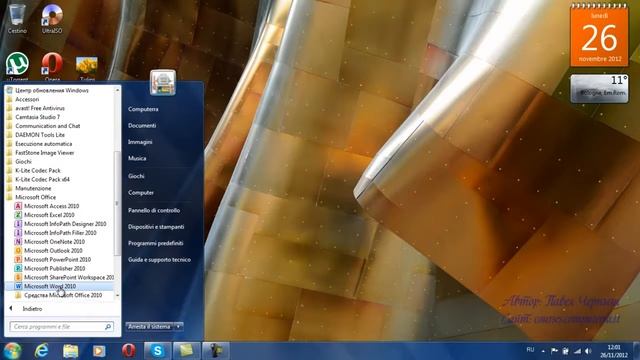Click the program list scrollbar thumb
Image resolution: width=640 pixels, height=360 pixels.
[x=118, y=203]
